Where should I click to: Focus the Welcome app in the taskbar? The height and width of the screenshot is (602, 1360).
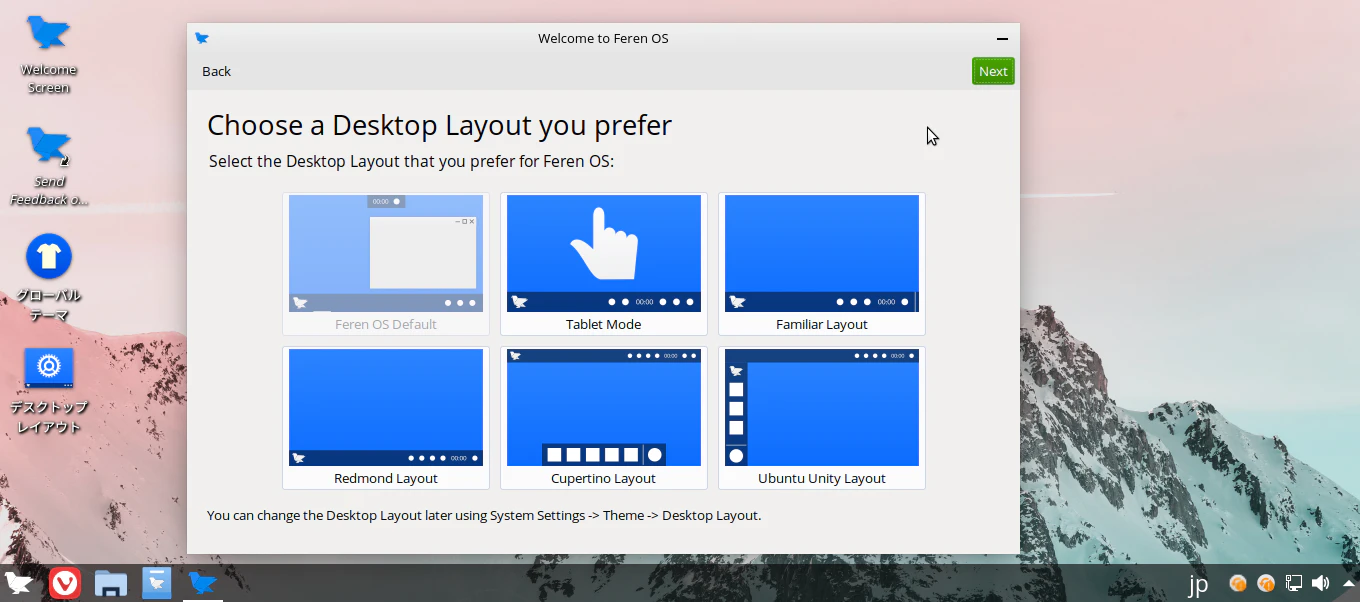pyautogui.click(x=203, y=583)
